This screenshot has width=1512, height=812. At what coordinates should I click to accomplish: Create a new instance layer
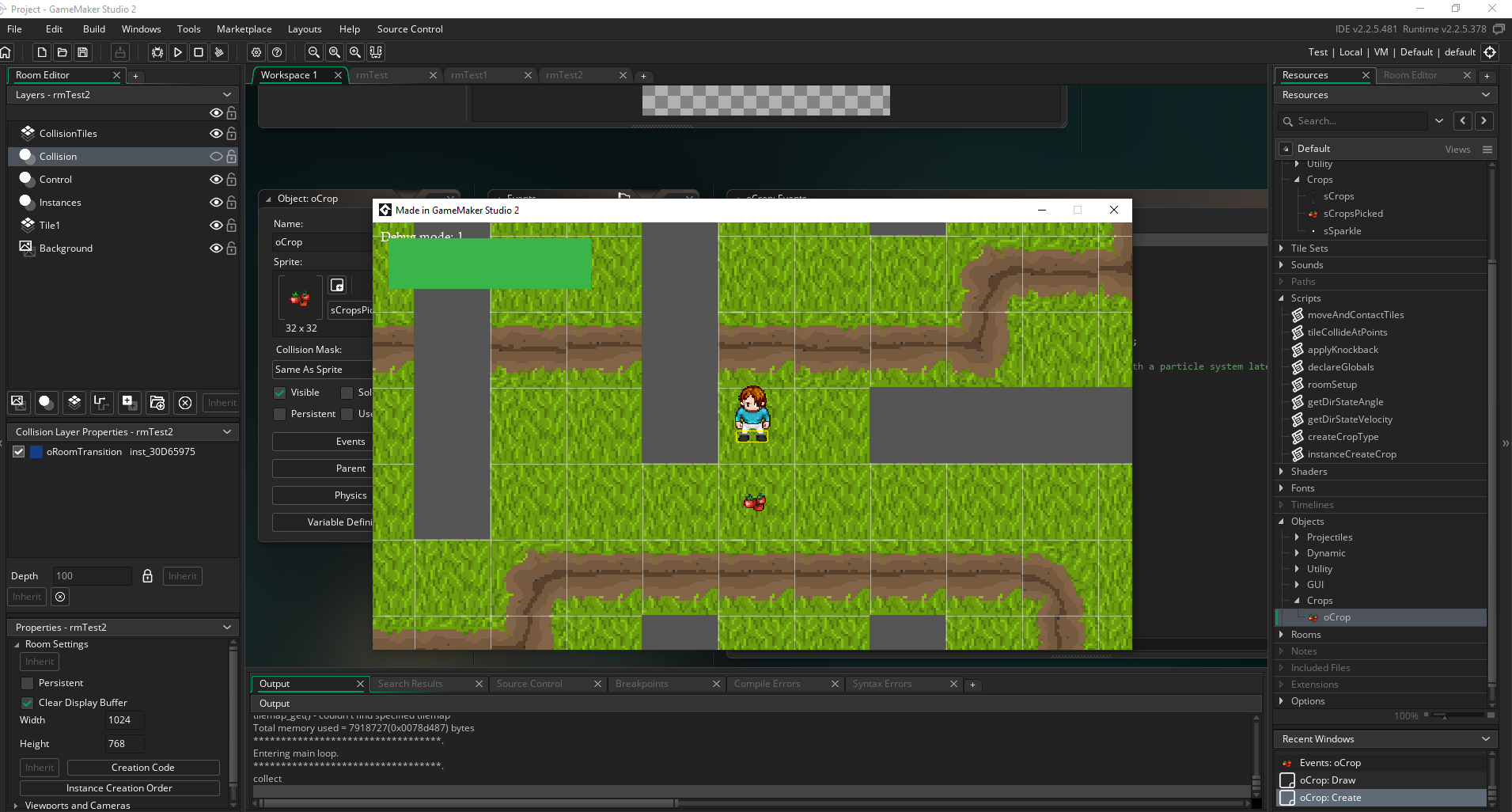point(46,403)
